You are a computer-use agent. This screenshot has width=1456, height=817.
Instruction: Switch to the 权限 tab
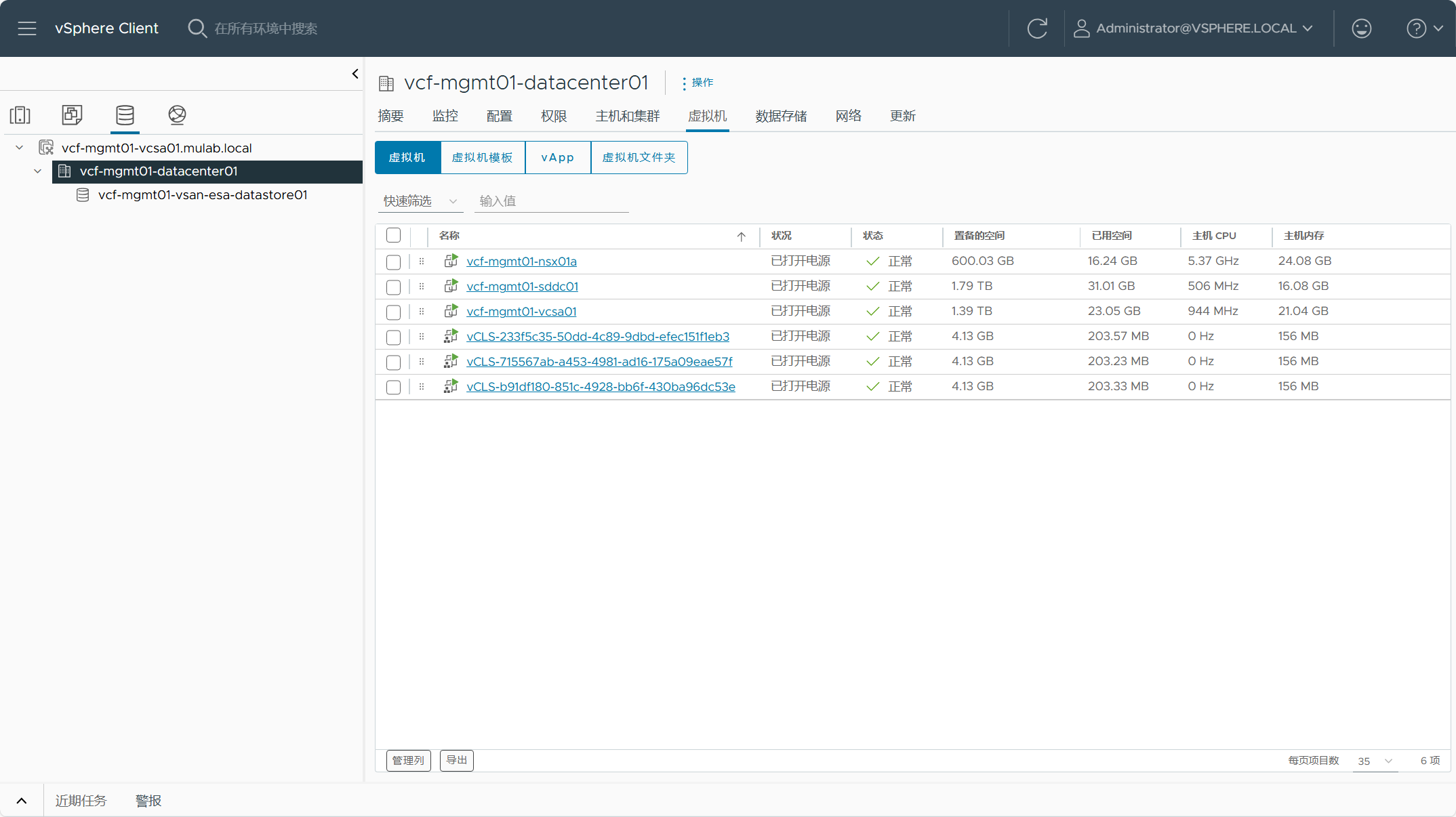(554, 116)
